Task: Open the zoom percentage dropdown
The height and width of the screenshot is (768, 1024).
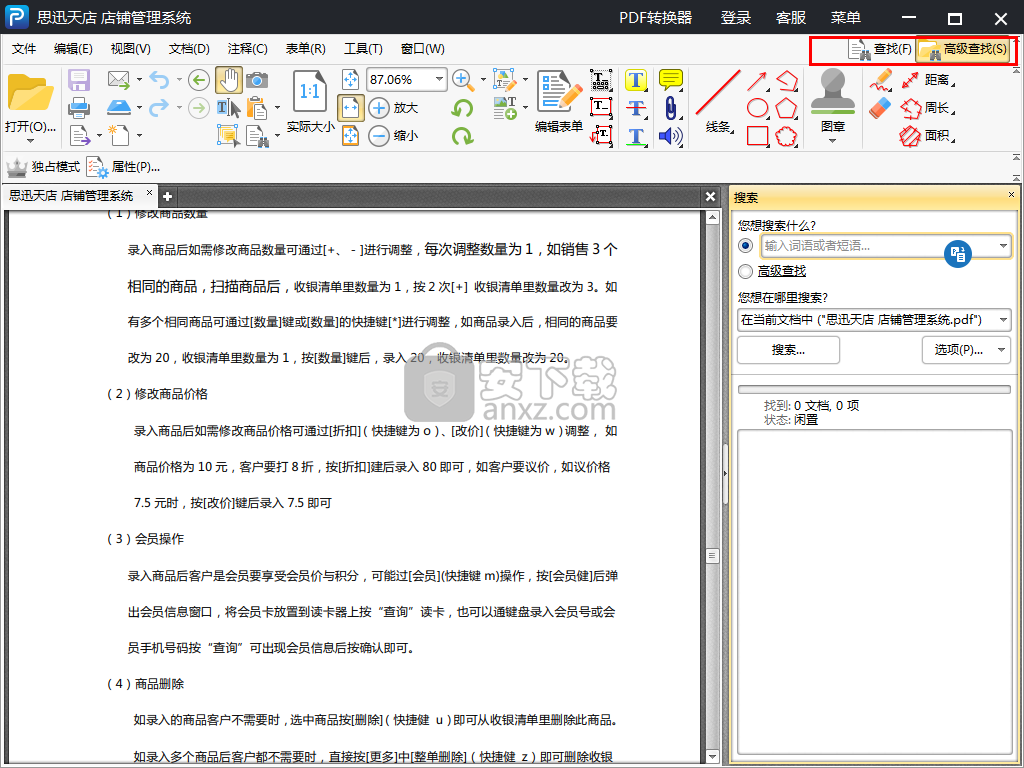Action: (440, 80)
